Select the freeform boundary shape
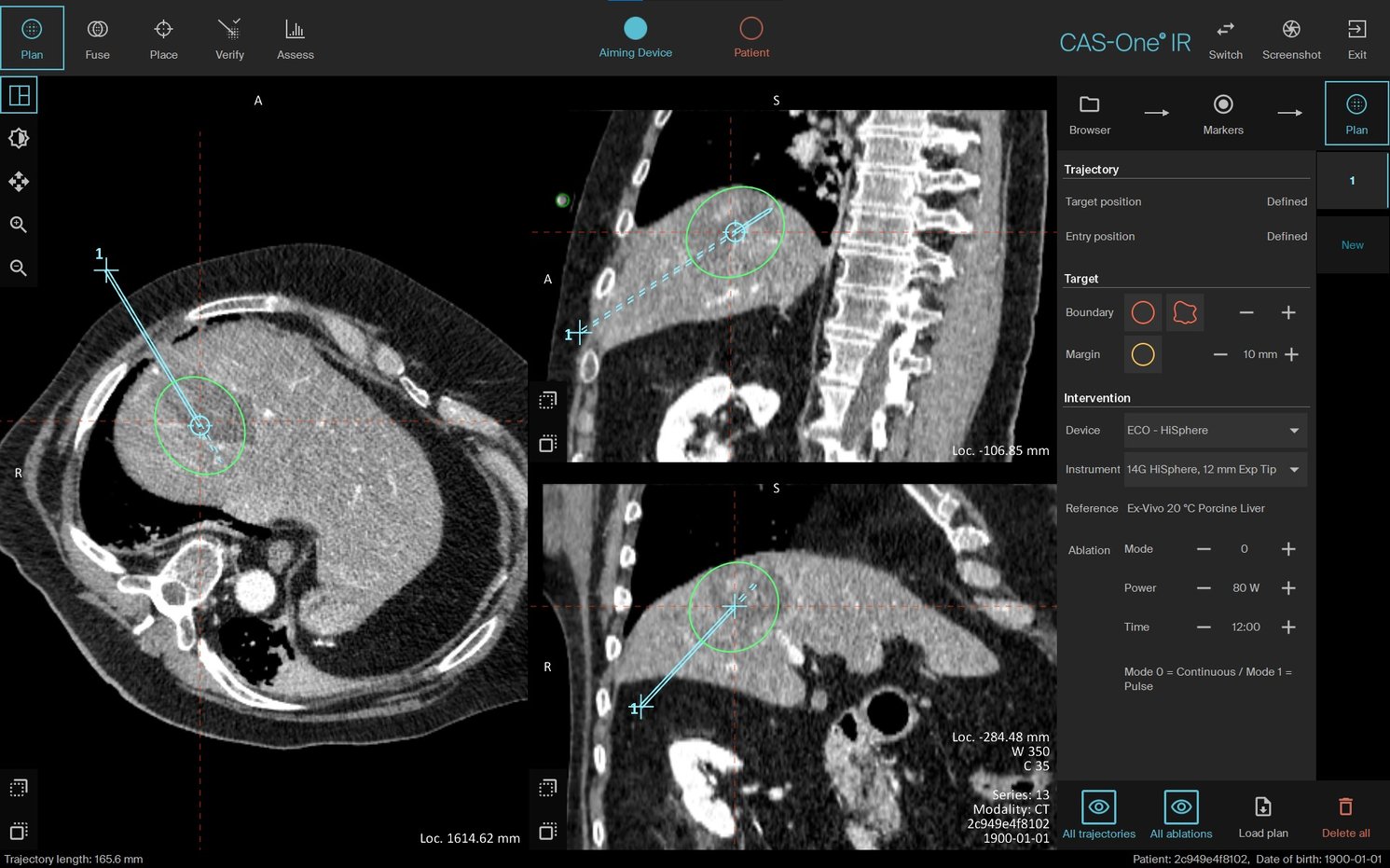 point(1185,312)
